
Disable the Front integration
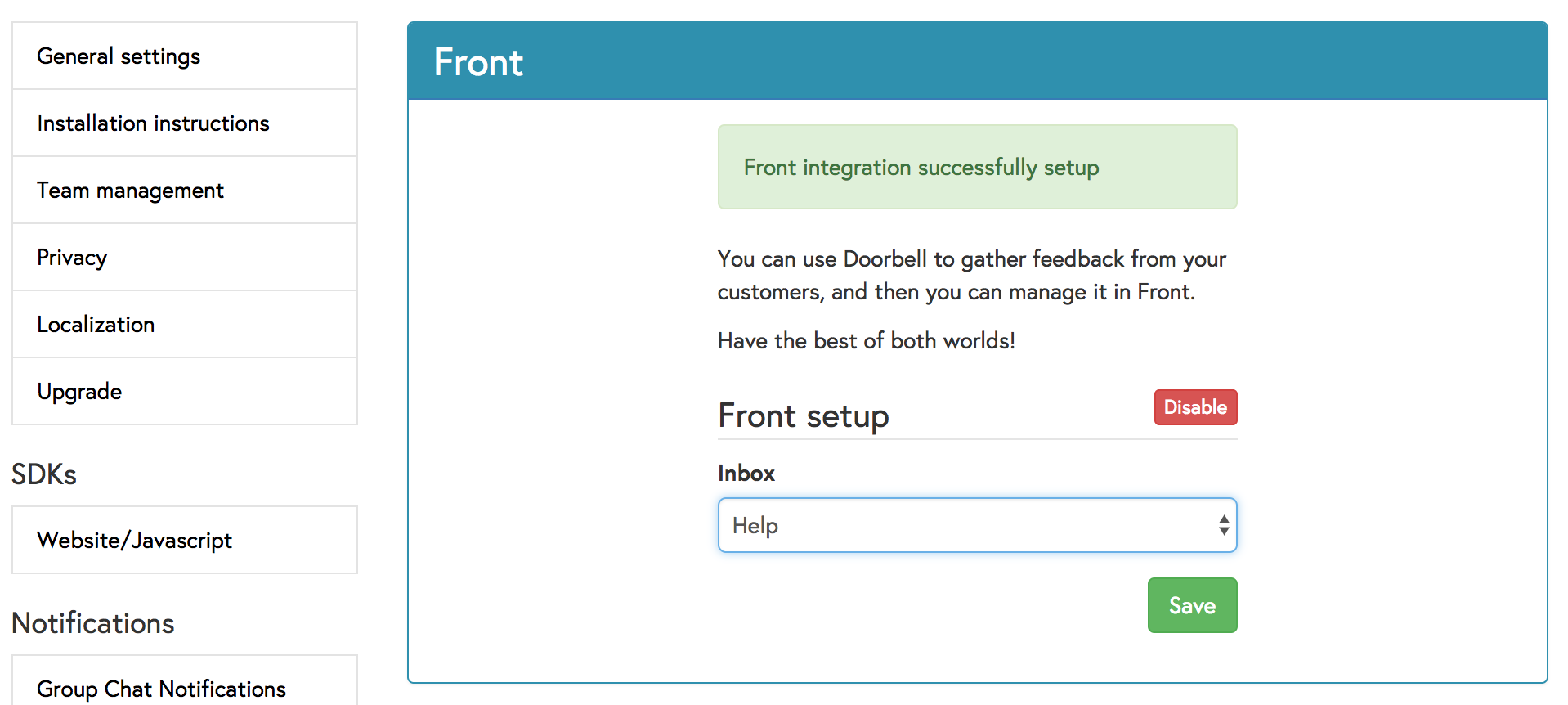point(1195,407)
